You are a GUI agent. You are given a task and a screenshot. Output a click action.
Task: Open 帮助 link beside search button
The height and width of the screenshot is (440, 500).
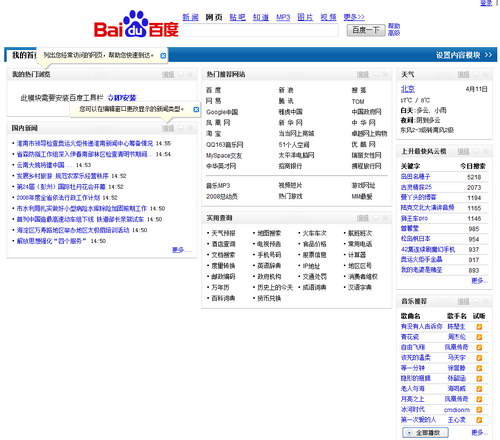click(x=394, y=26)
